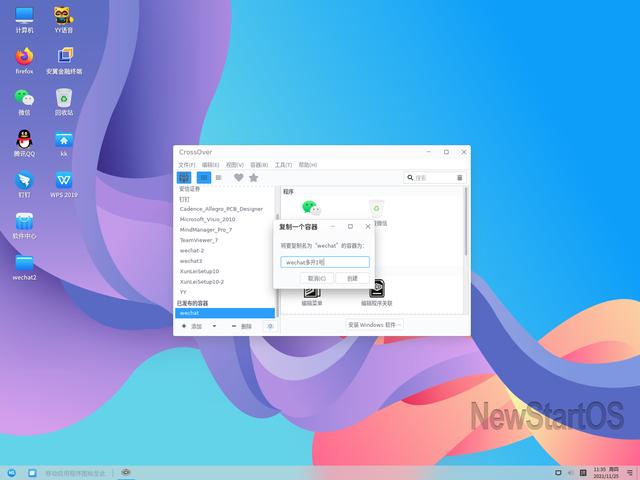Open the 编辑菜单 icon in the panel
This screenshot has height=480, width=640.
pos(311,290)
